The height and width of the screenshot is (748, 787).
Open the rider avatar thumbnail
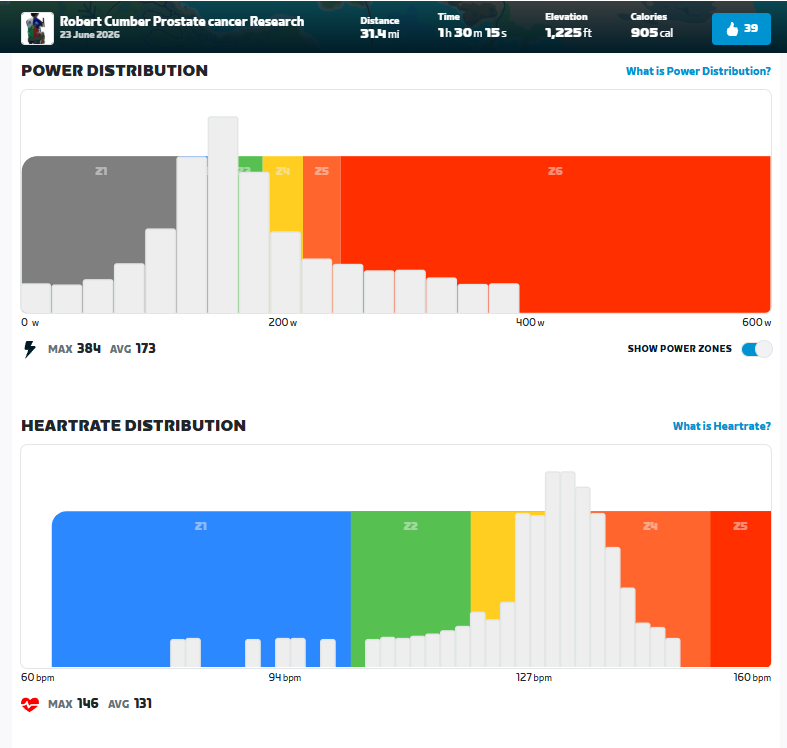[x=38, y=29]
